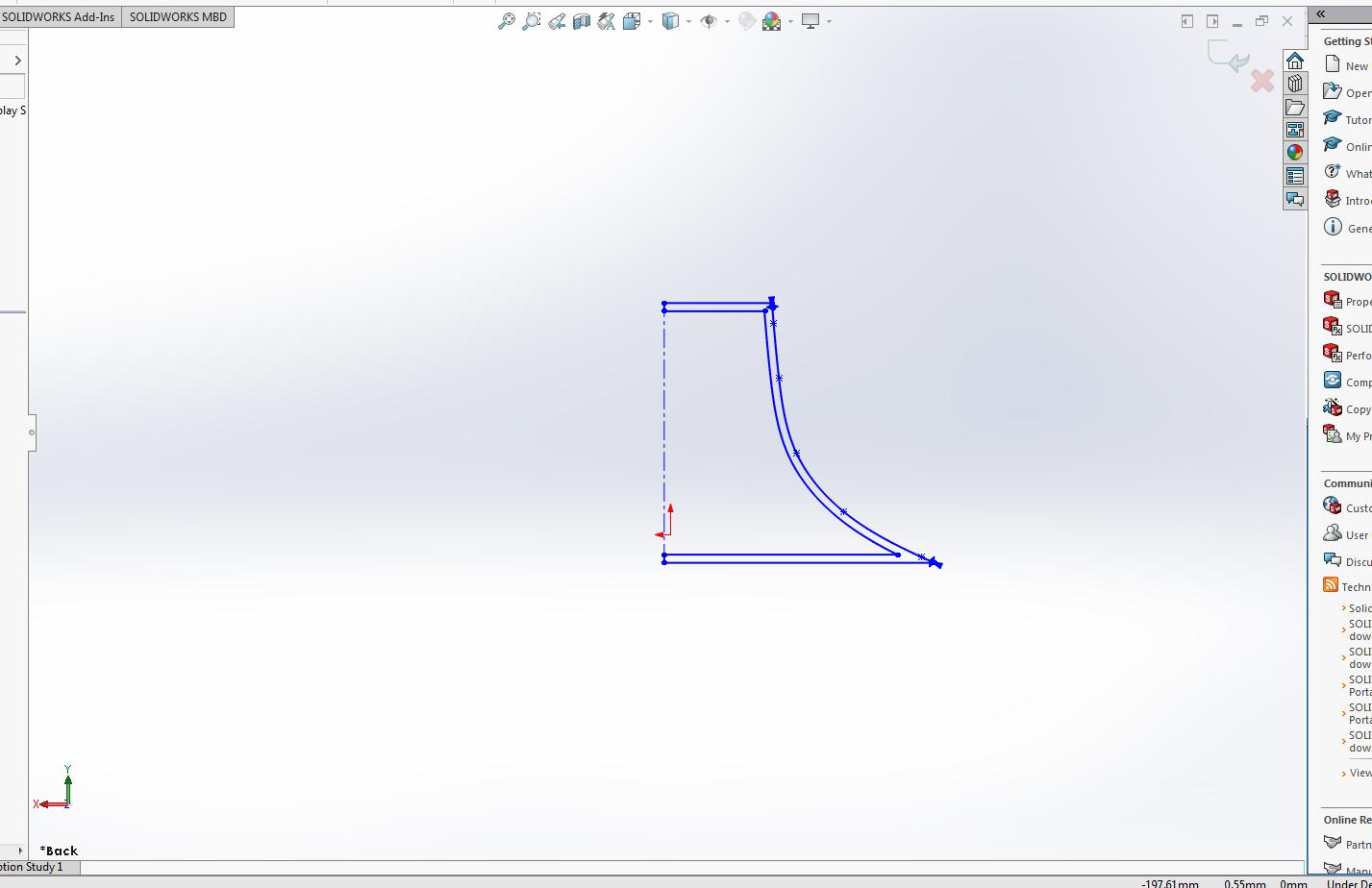Switch to the SOLIDWORKS Add-Ins tab
This screenshot has height=888, width=1372.
click(x=59, y=17)
